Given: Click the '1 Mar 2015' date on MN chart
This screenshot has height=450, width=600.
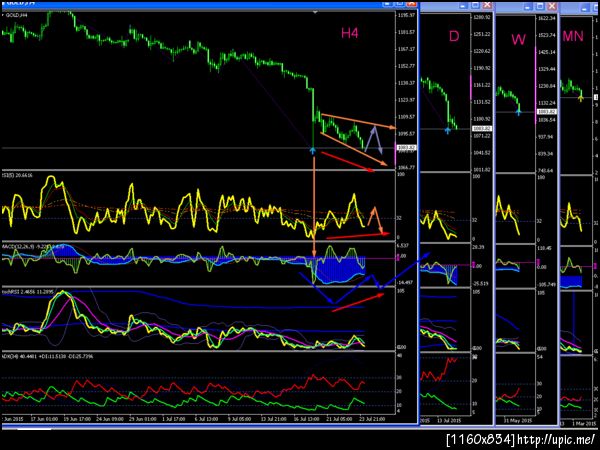Looking at the screenshot, I should click(x=584, y=424).
